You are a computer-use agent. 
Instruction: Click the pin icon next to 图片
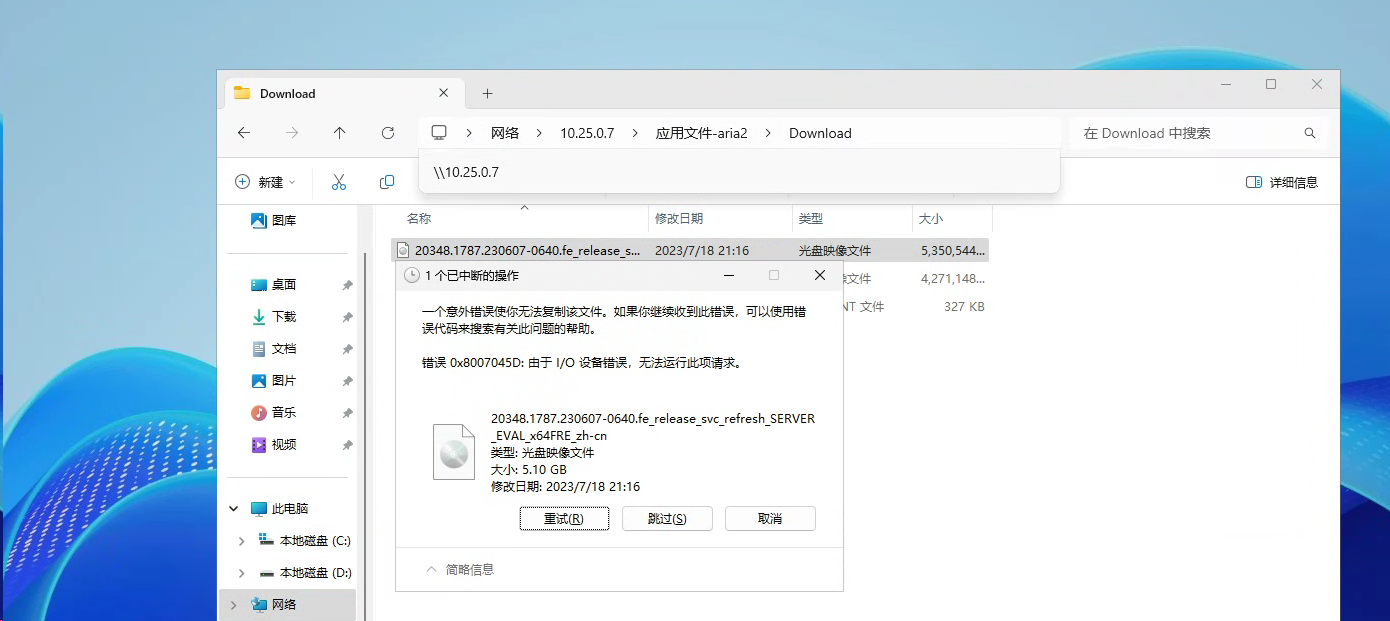pos(347,381)
